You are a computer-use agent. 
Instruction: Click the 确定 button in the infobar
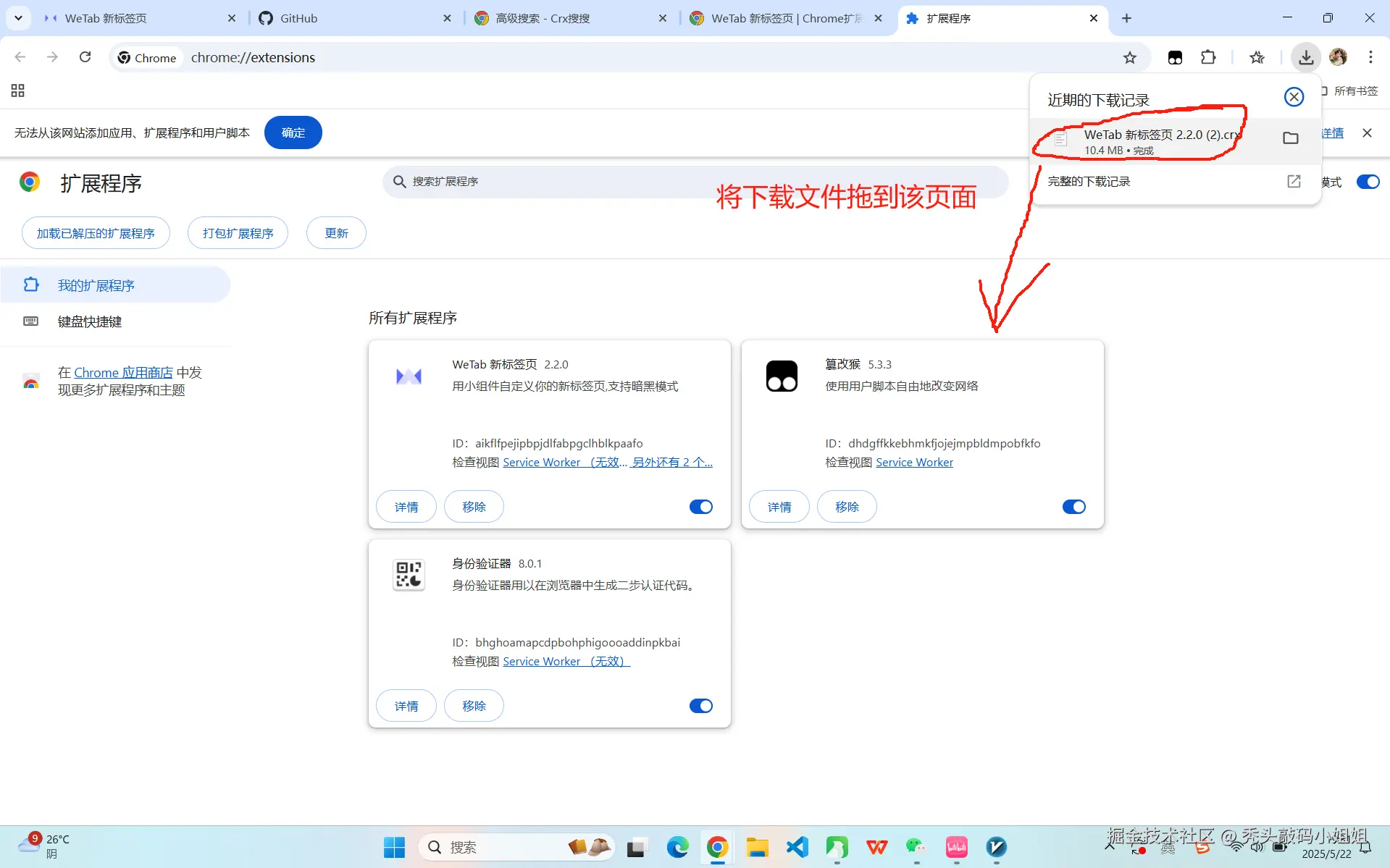pyautogui.click(x=293, y=132)
